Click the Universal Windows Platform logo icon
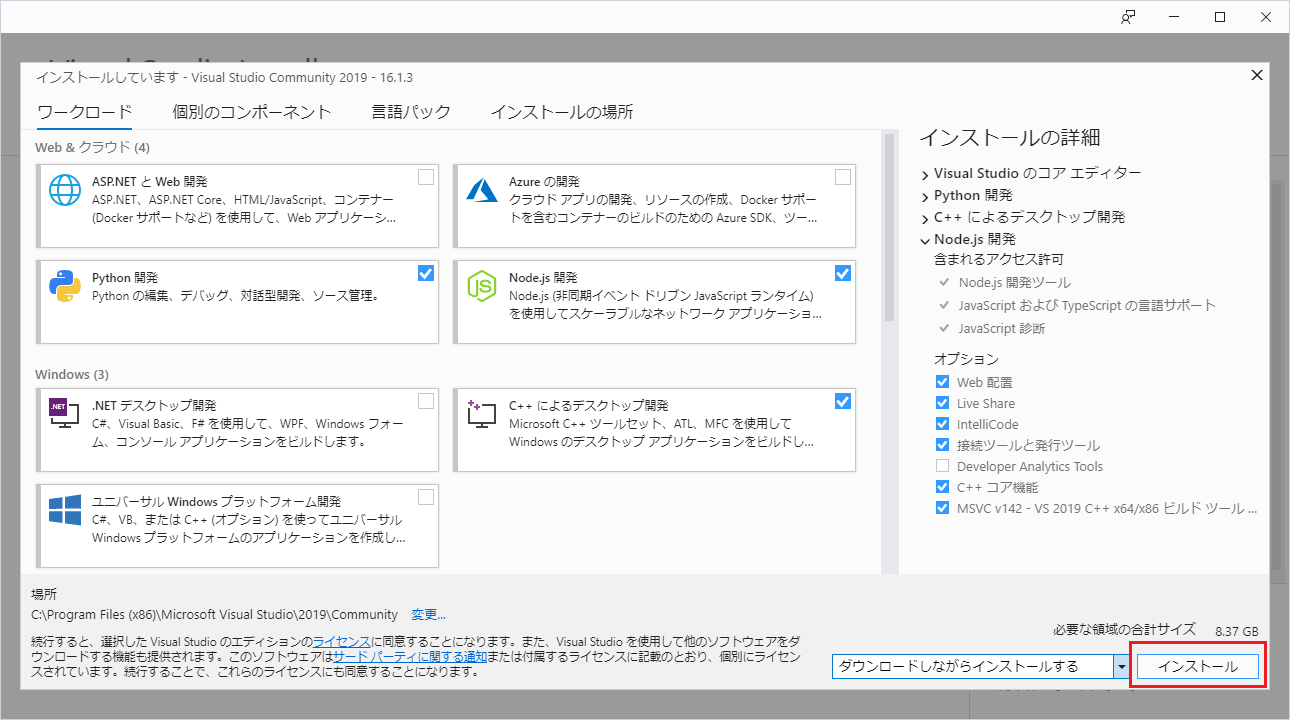 click(65, 510)
